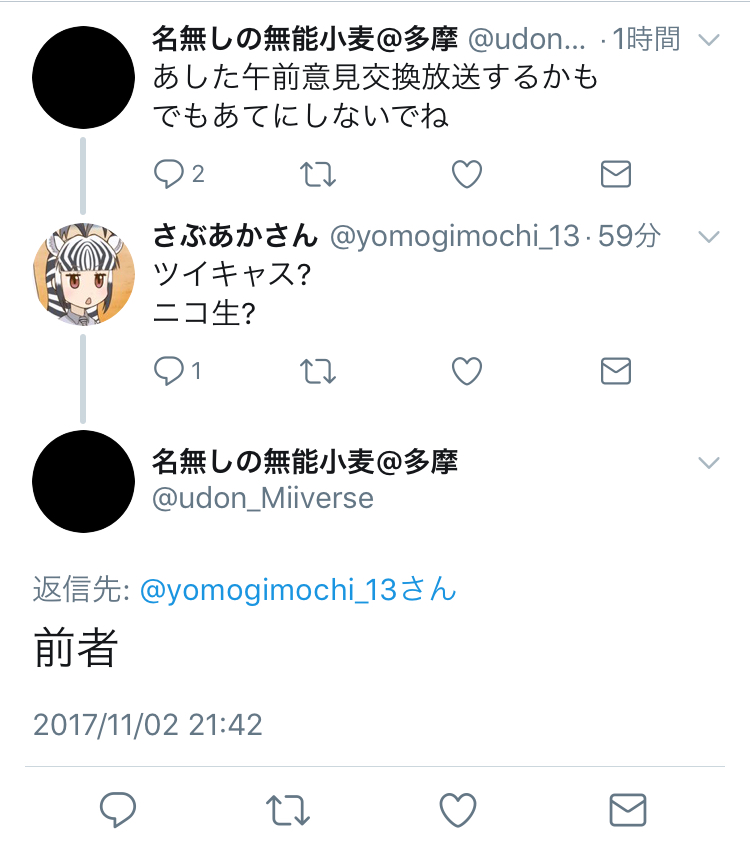Retweet the first tweet by 名無しの無能小麦

point(318,175)
